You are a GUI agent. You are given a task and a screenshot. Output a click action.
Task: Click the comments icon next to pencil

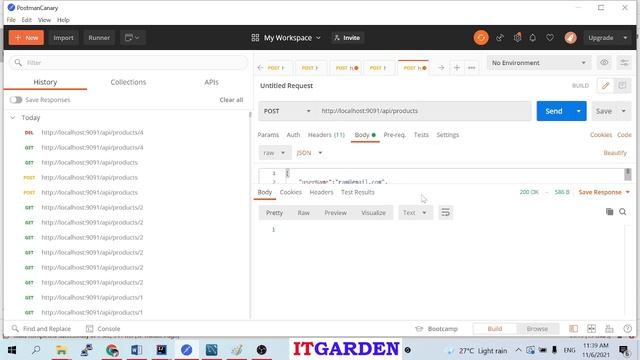(622, 85)
